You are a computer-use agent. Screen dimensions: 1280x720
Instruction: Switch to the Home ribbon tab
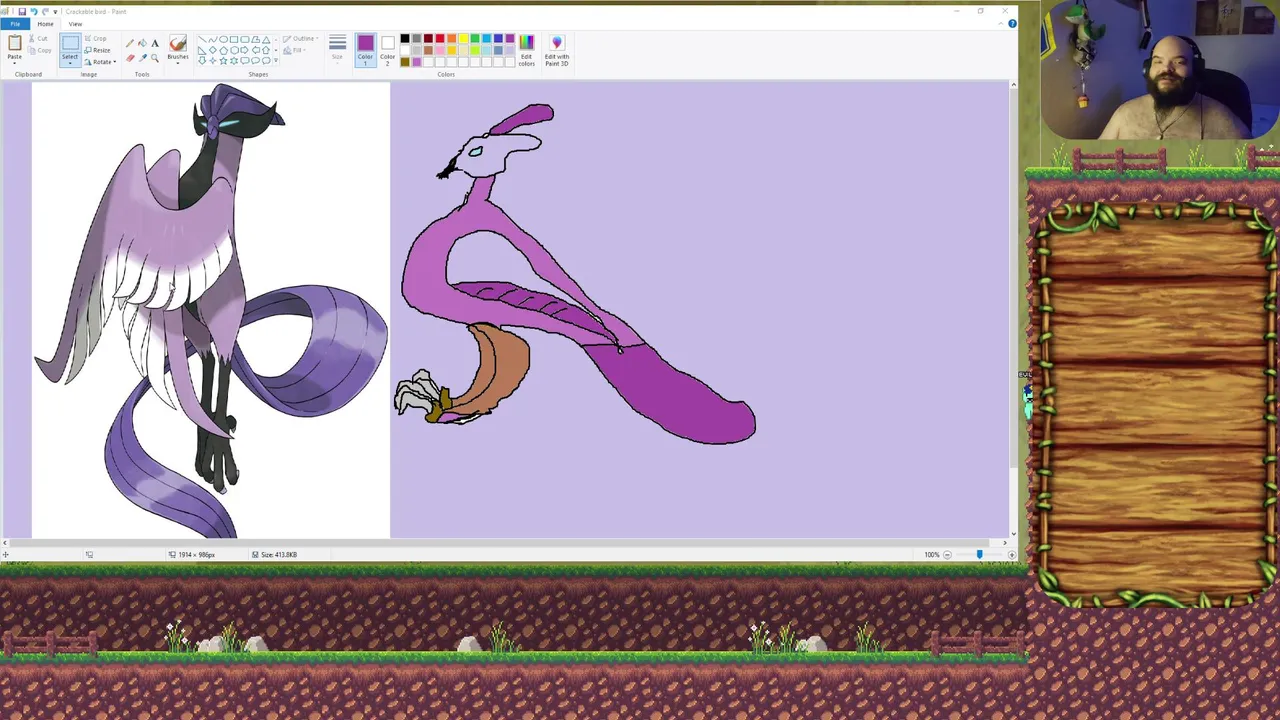tap(45, 24)
